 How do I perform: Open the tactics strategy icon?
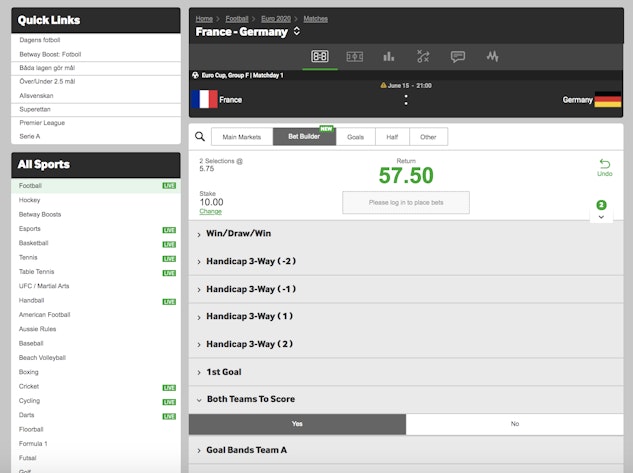(423, 57)
